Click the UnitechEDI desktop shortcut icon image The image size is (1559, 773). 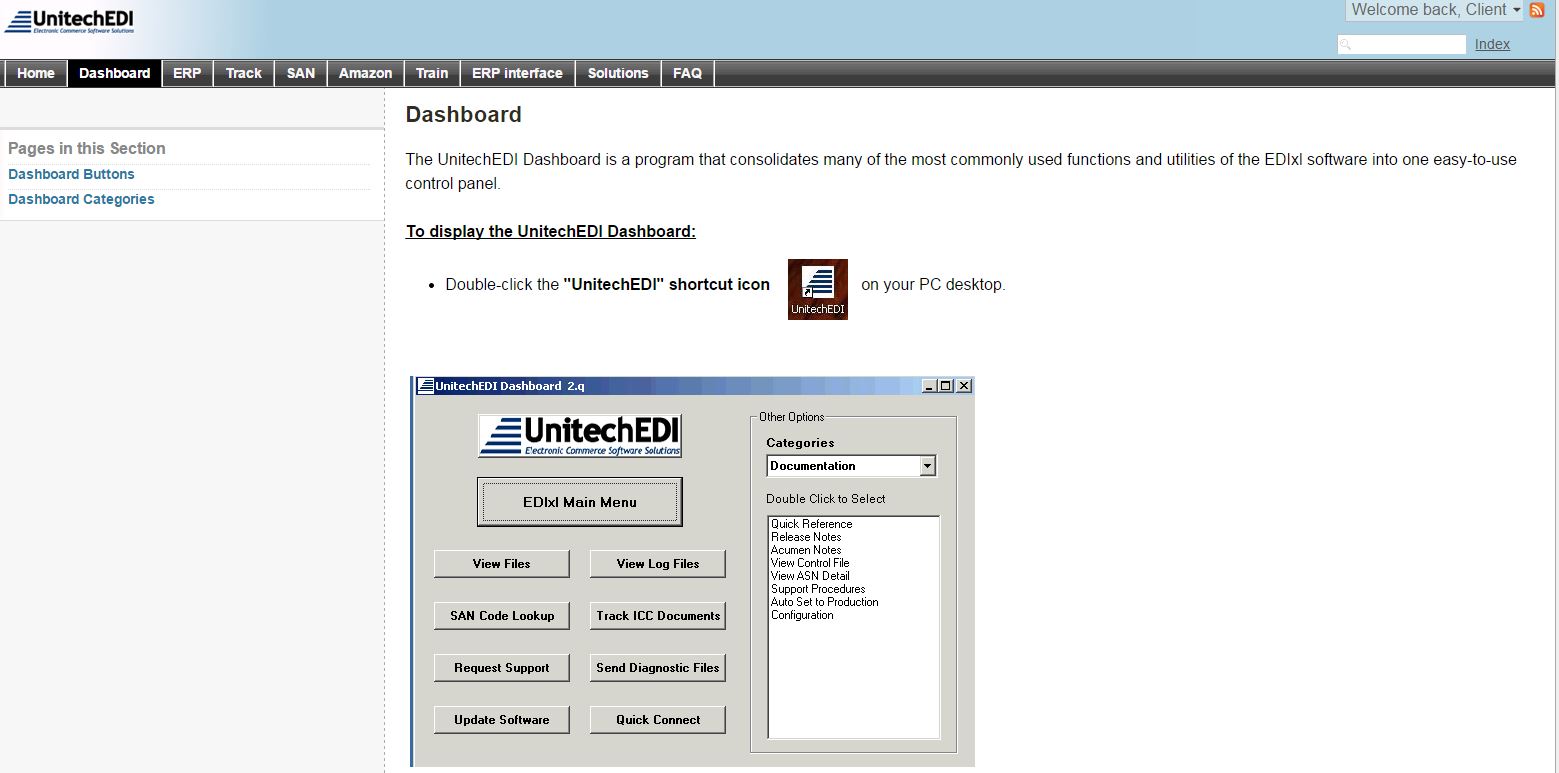click(818, 289)
